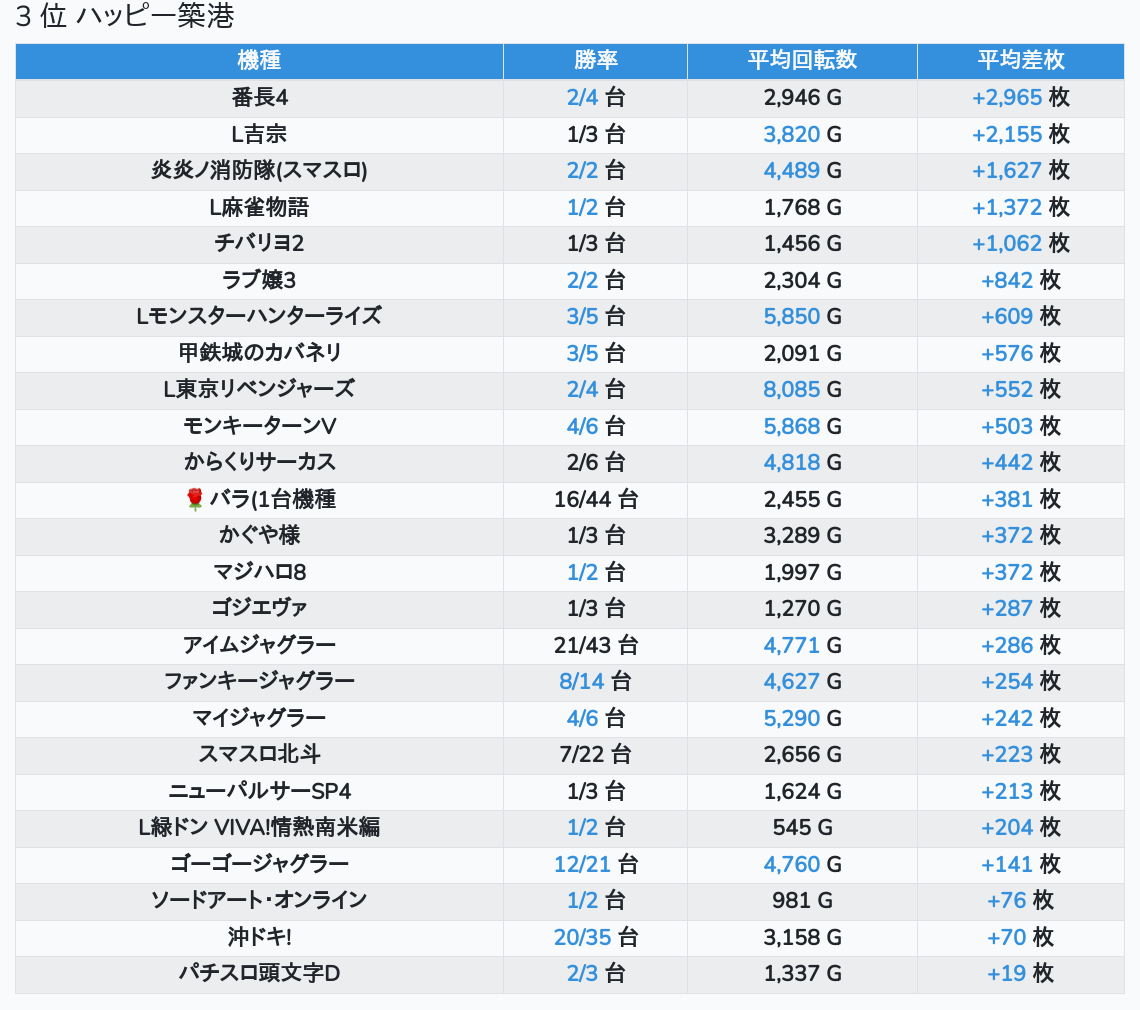Select L緑ドン VIVA!情熱南米編 row name
1140x1010 pixels.
tap(259, 827)
